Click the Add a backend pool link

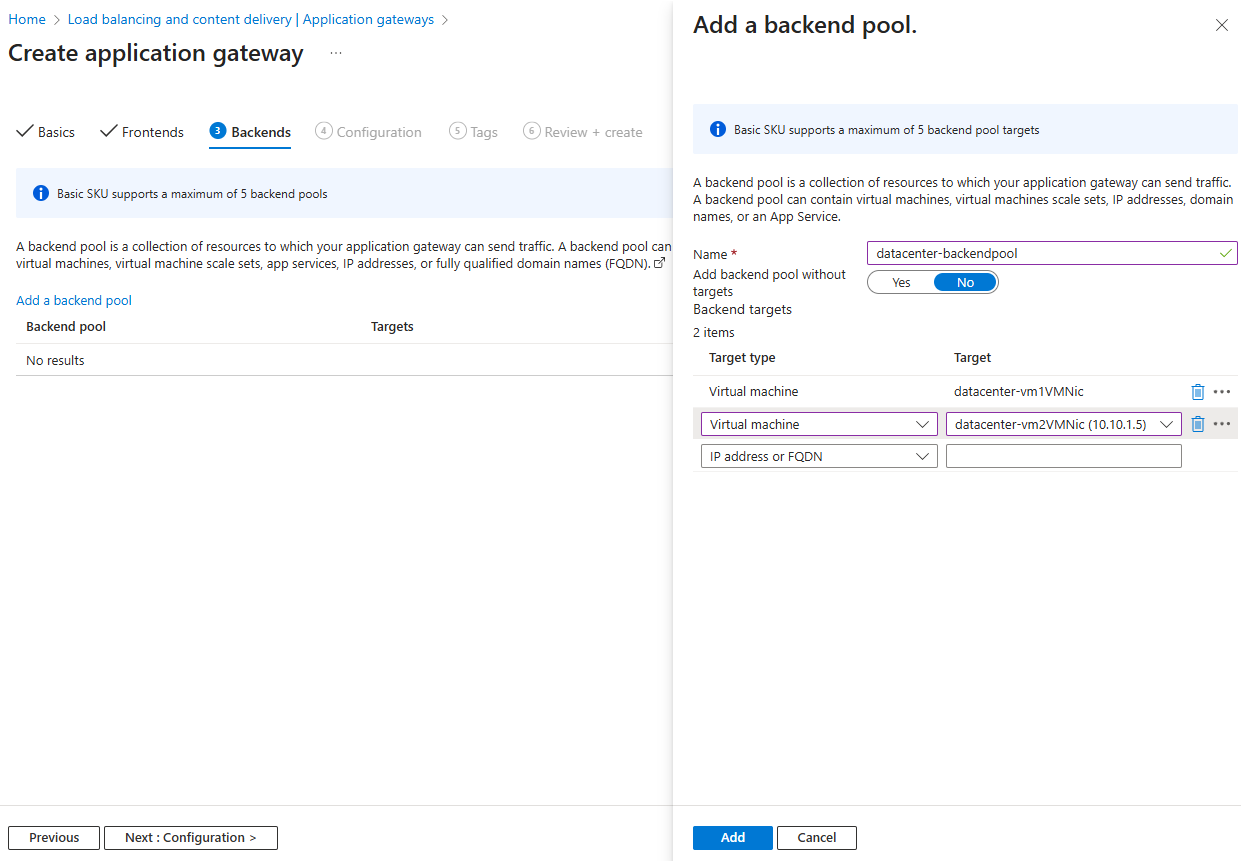(74, 300)
